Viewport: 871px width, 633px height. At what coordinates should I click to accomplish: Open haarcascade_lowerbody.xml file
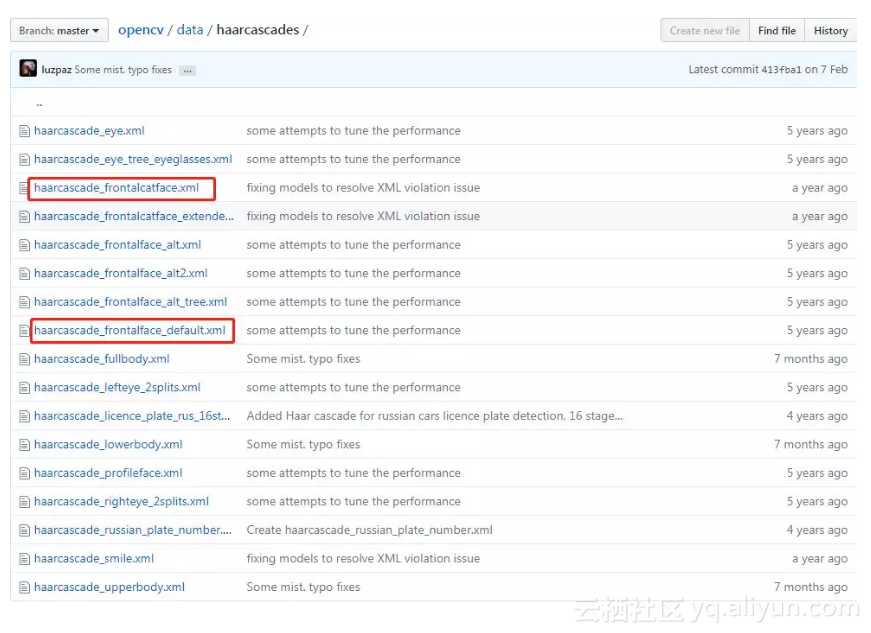[108, 444]
